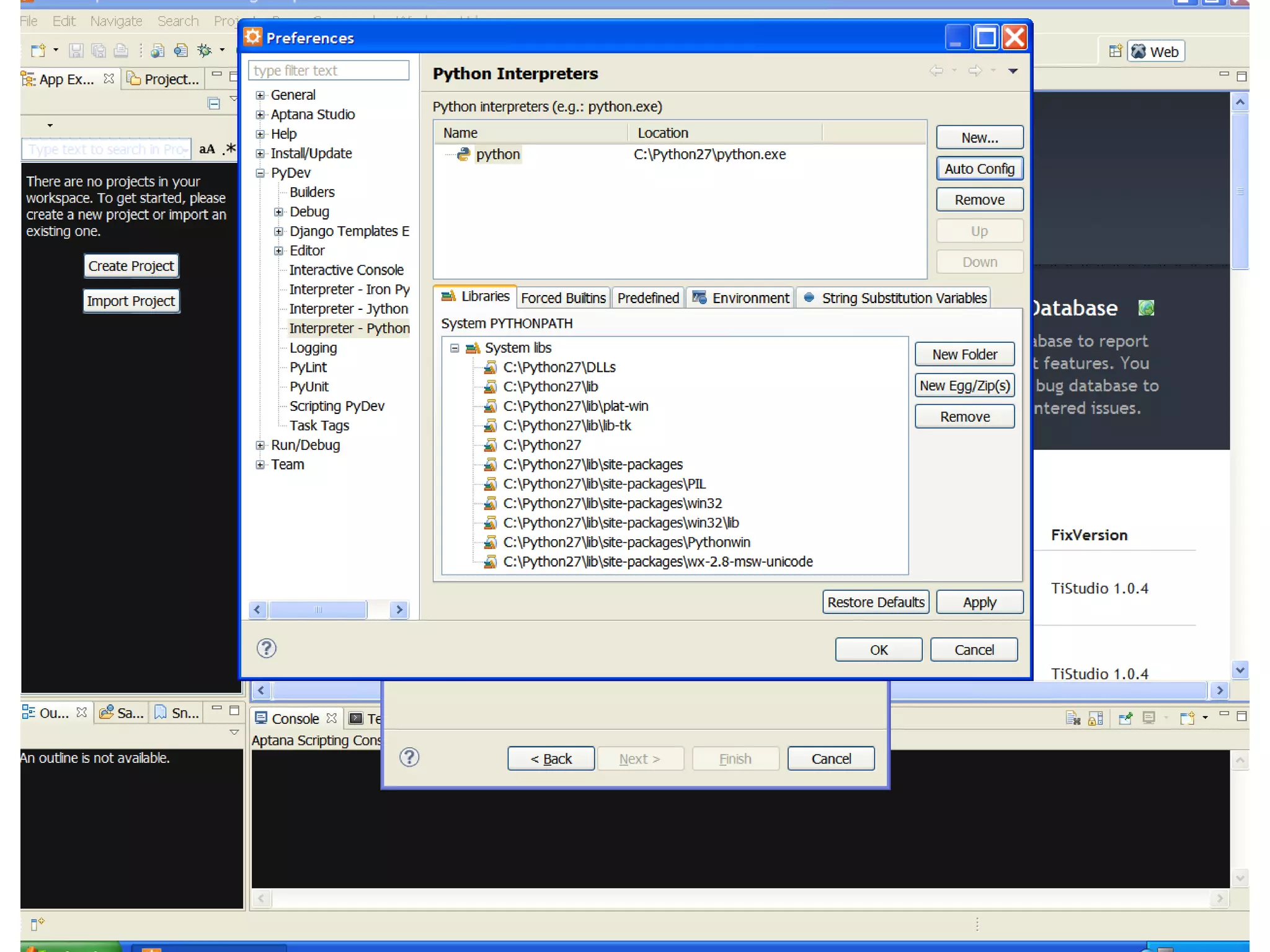Click the case sensitive aA search icon
Image resolution: width=1270 pixels, height=952 pixels.
tap(206, 149)
